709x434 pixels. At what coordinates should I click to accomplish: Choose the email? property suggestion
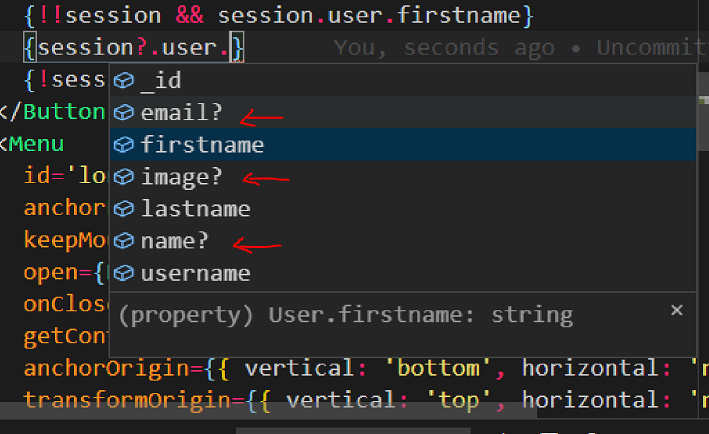coord(402,112)
